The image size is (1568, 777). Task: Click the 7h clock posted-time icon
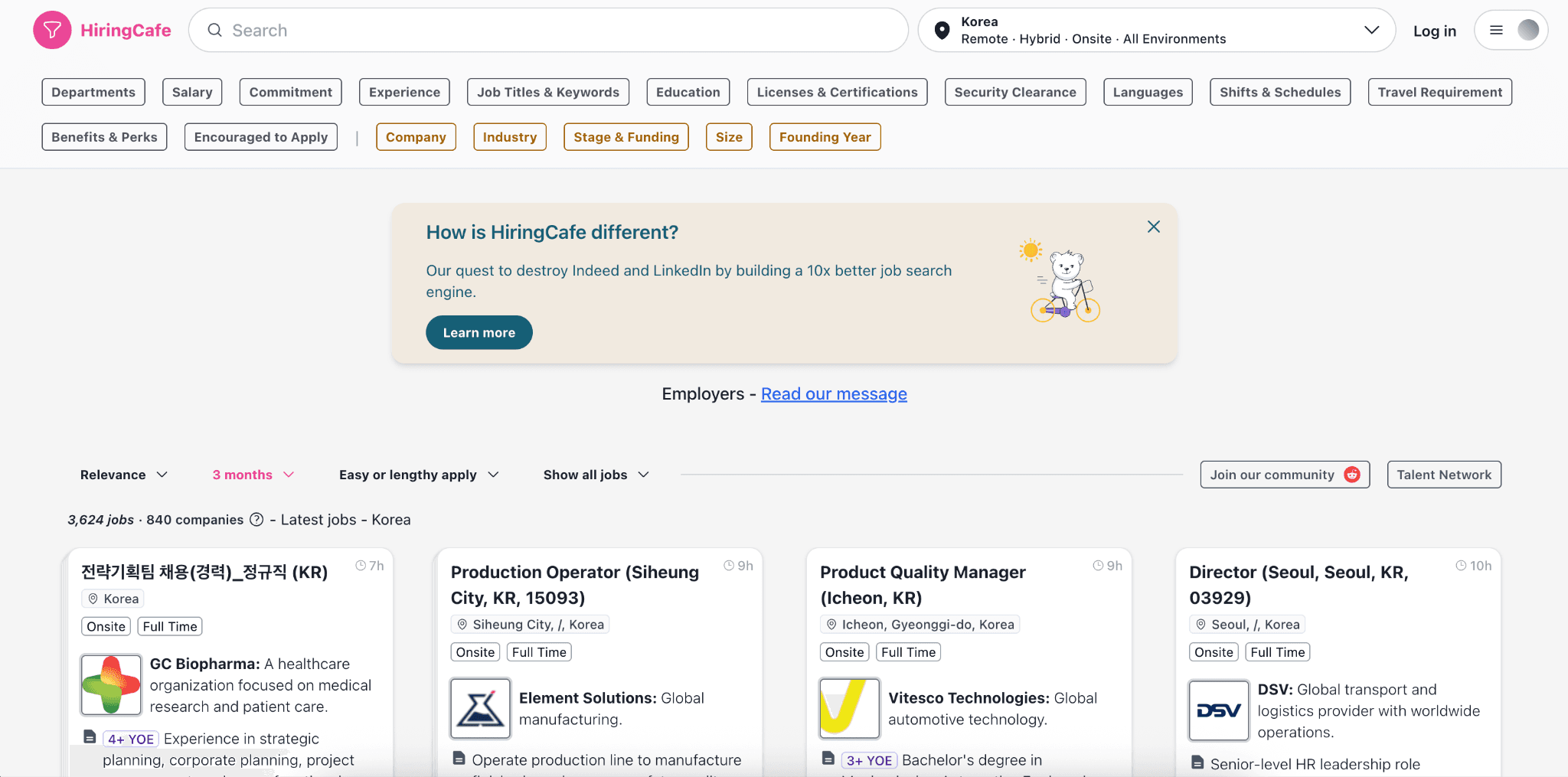tap(361, 566)
